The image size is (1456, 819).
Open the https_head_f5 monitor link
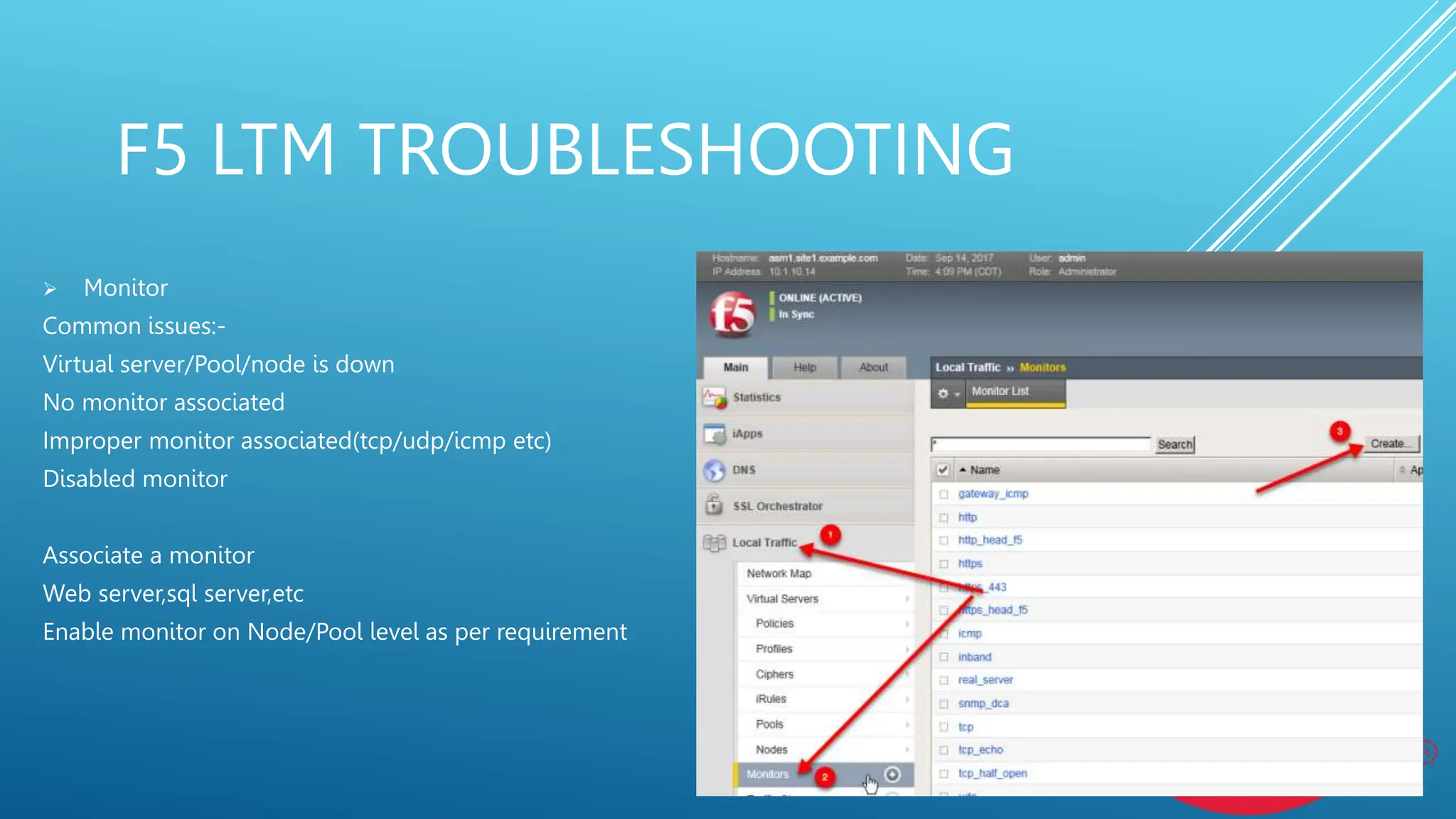tap(993, 610)
